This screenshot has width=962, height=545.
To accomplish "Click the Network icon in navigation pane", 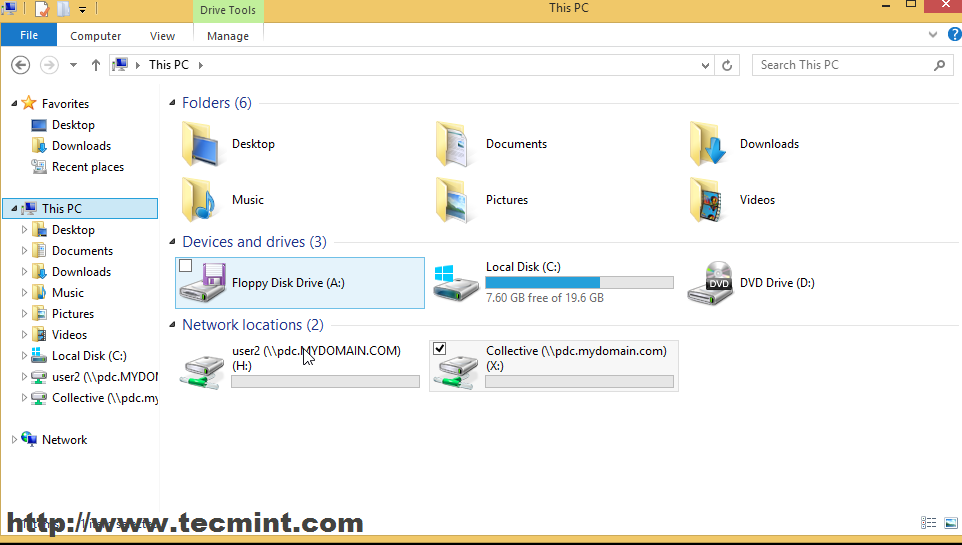I will pyautogui.click(x=29, y=439).
